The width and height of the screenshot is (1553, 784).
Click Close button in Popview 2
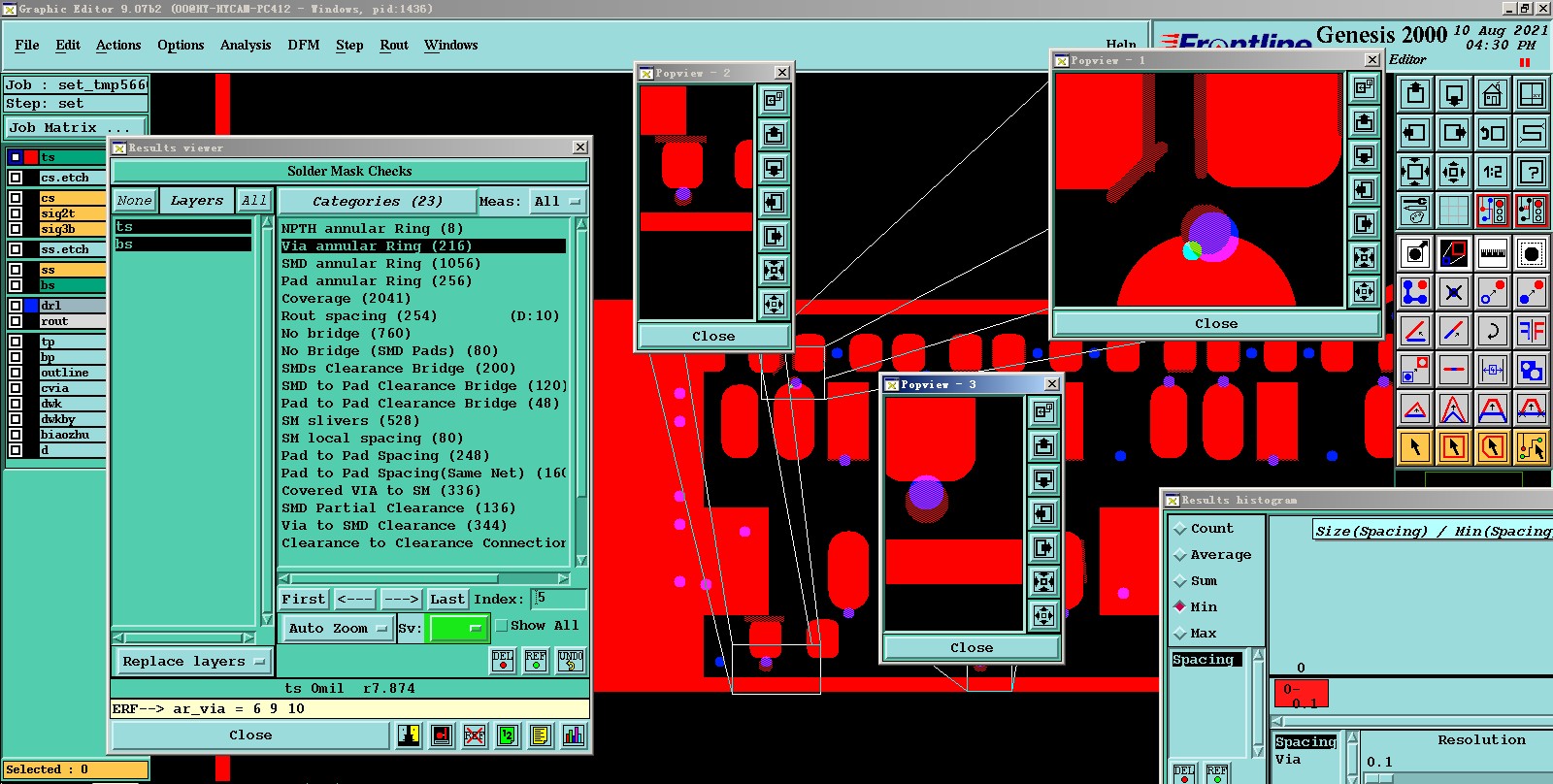pyautogui.click(x=713, y=336)
